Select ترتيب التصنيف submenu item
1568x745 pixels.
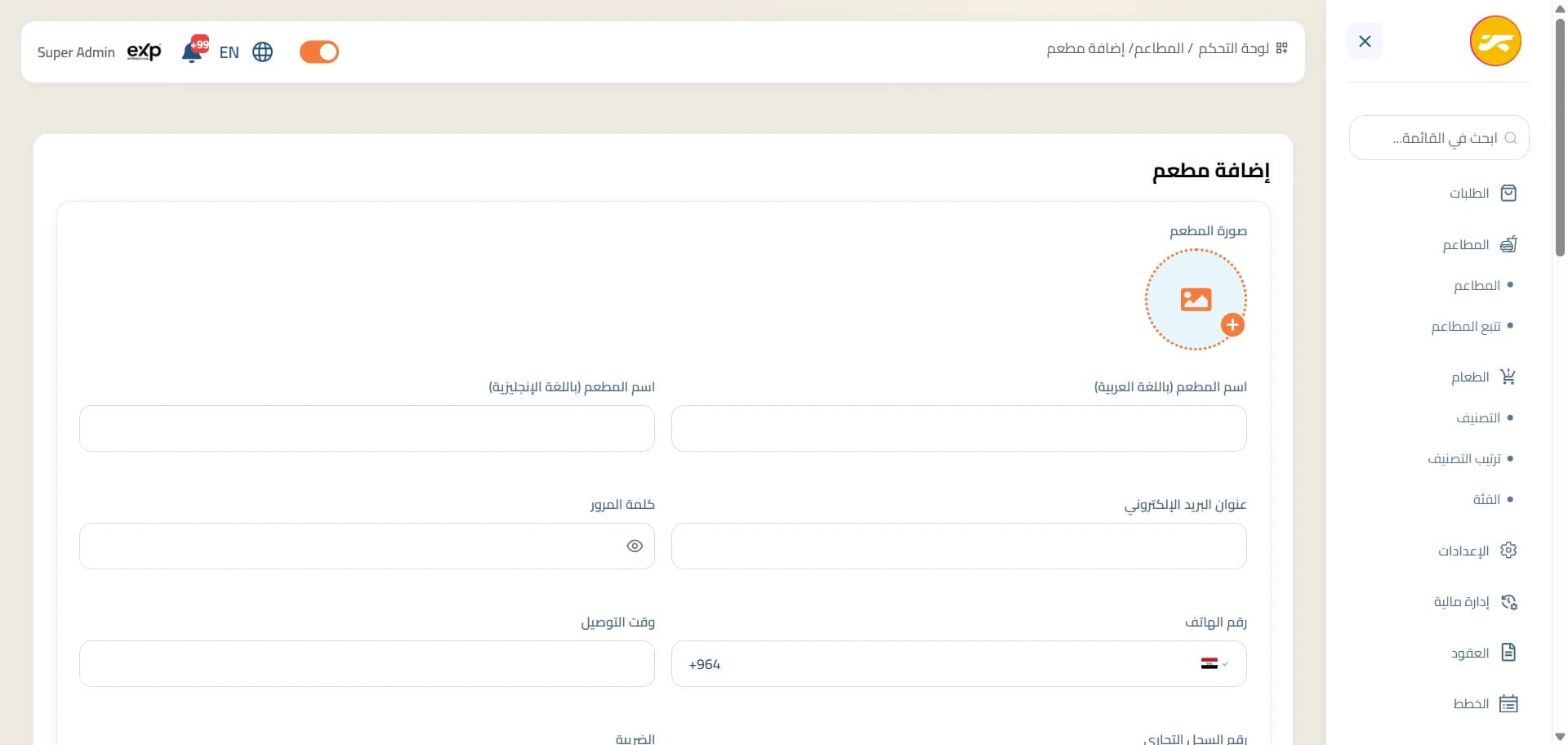(1464, 458)
